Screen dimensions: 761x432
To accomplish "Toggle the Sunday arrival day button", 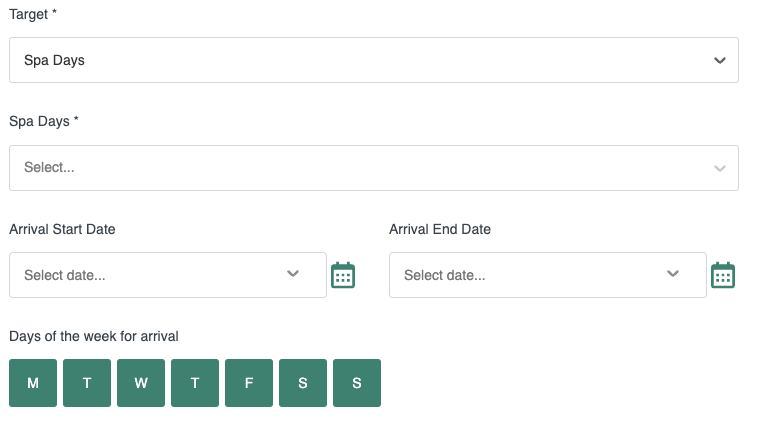I will tap(357, 383).
